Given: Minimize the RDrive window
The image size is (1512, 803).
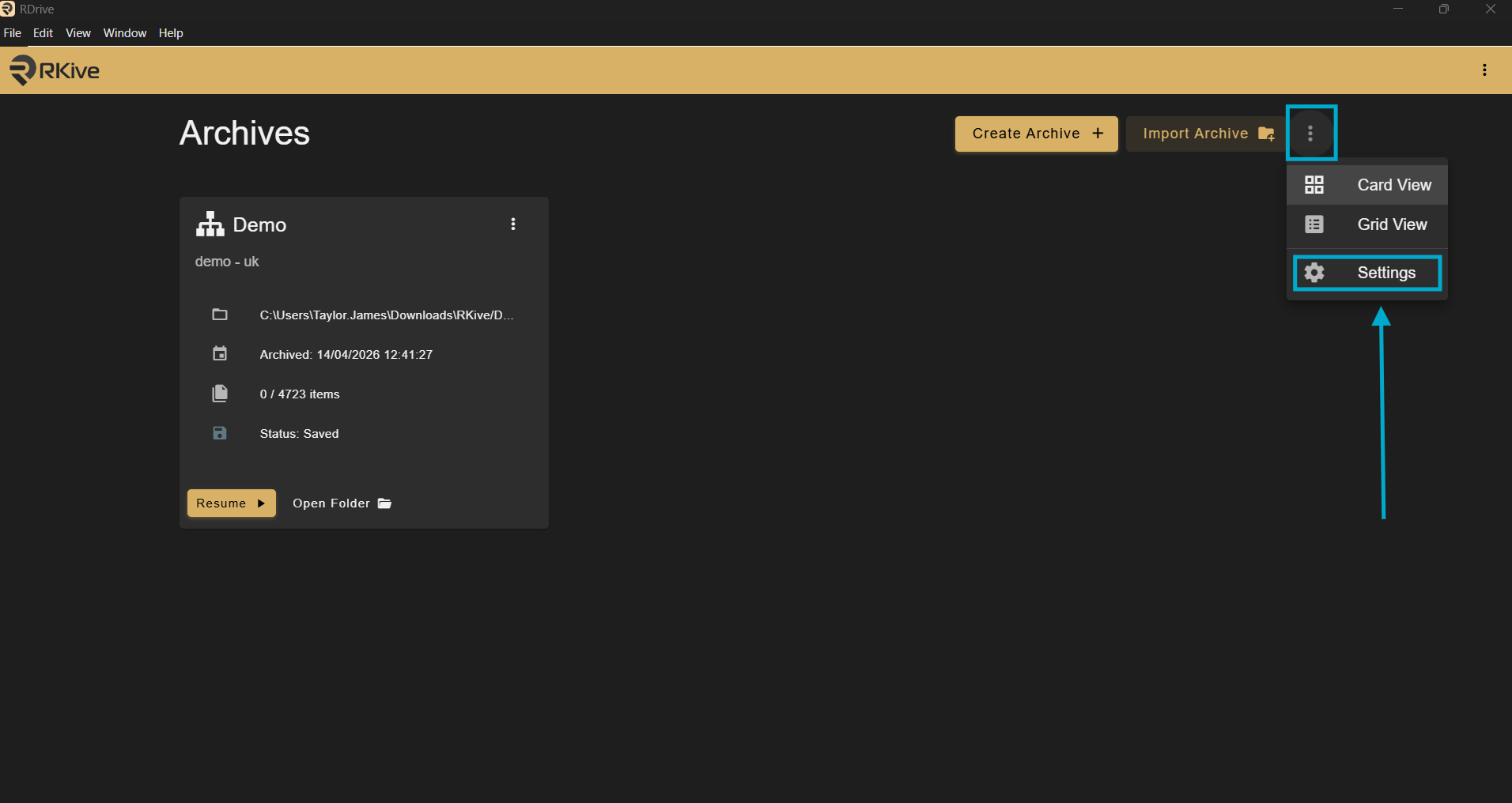Looking at the screenshot, I should click(x=1398, y=9).
